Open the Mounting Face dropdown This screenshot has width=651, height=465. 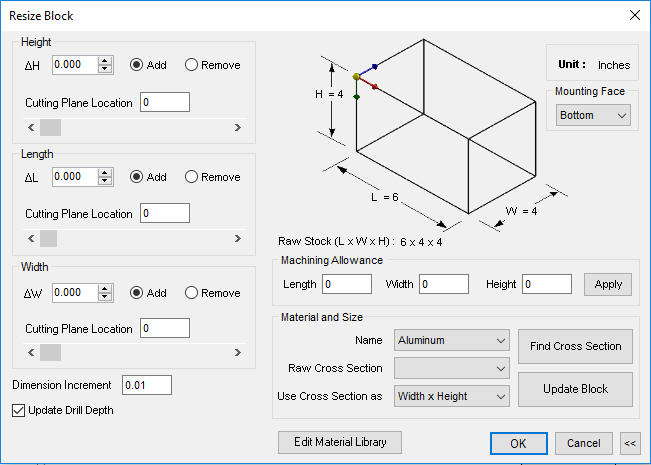pyautogui.click(x=593, y=115)
